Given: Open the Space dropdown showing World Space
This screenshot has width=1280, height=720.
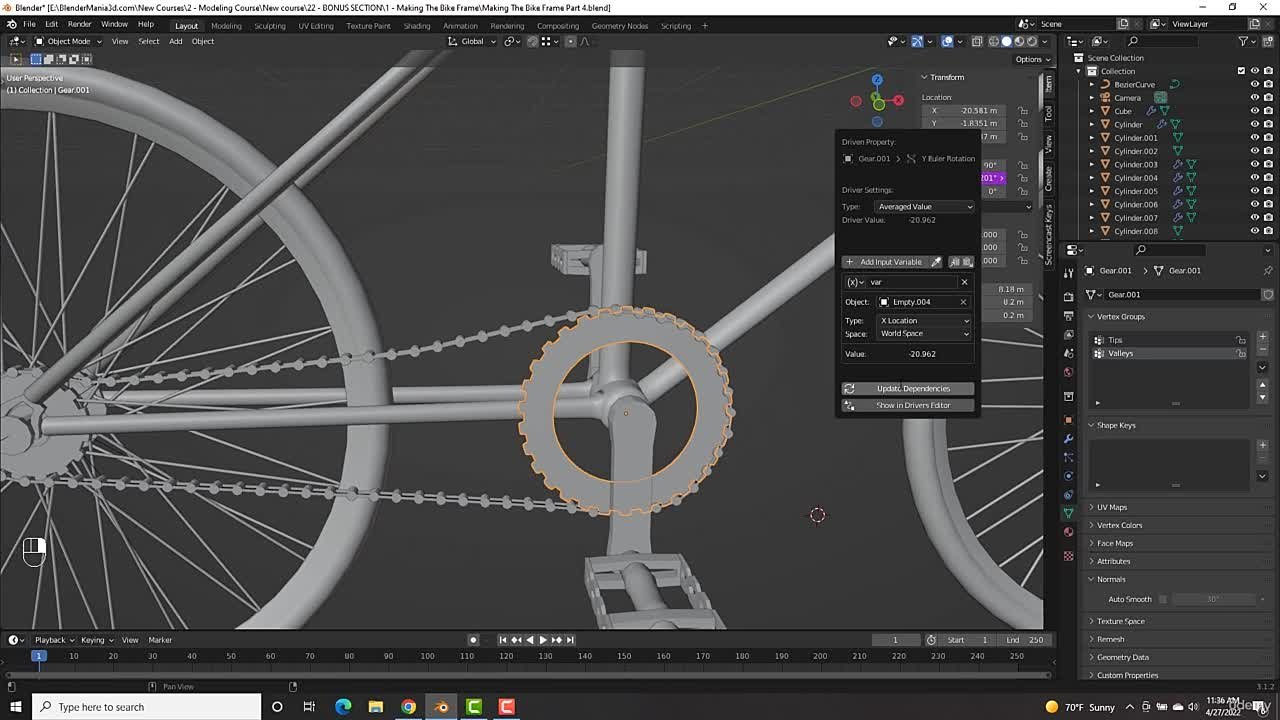Looking at the screenshot, I should click(x=923, y=333).
